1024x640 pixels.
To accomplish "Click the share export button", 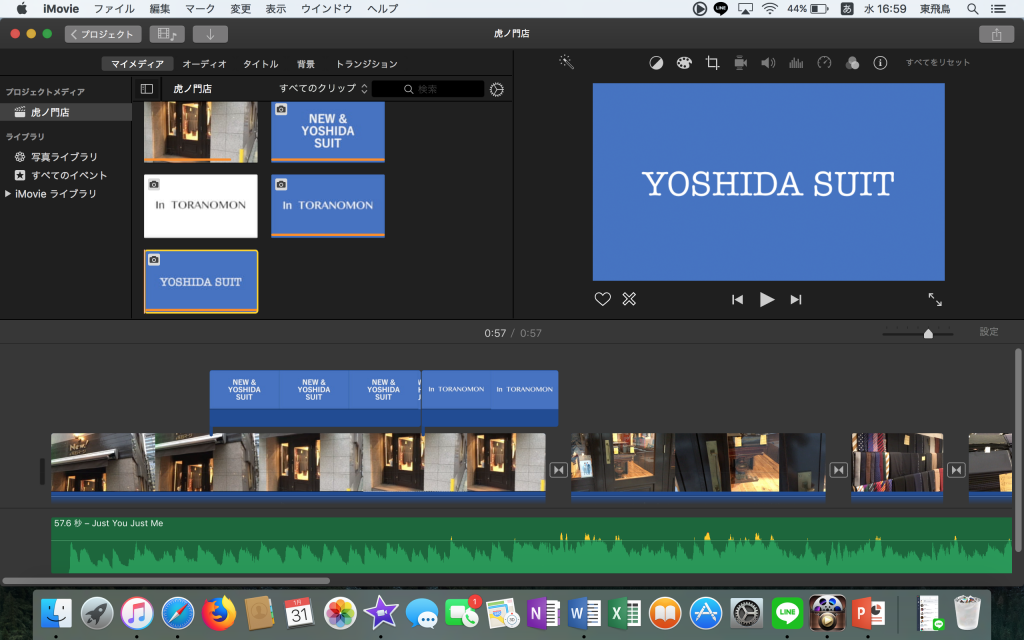I will pos(996,34).
